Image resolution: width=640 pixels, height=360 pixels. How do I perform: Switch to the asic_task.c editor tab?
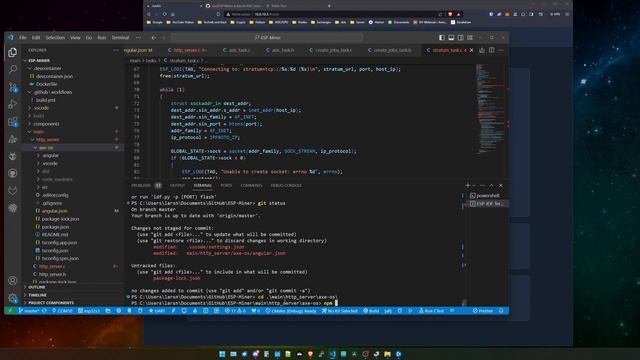(236, 50)
